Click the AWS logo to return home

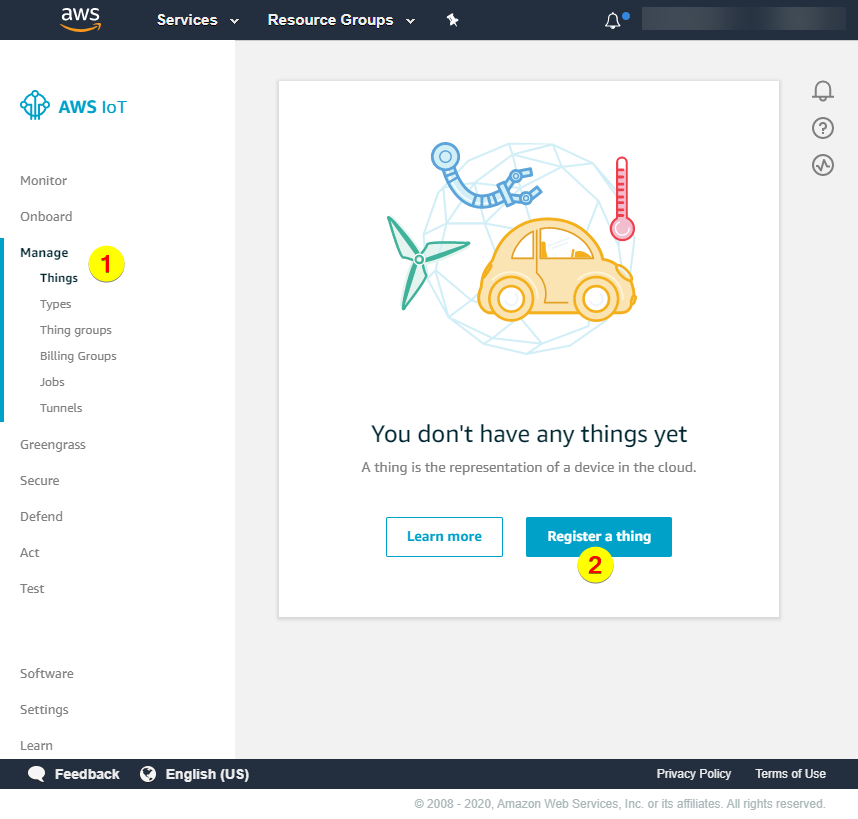80,19
